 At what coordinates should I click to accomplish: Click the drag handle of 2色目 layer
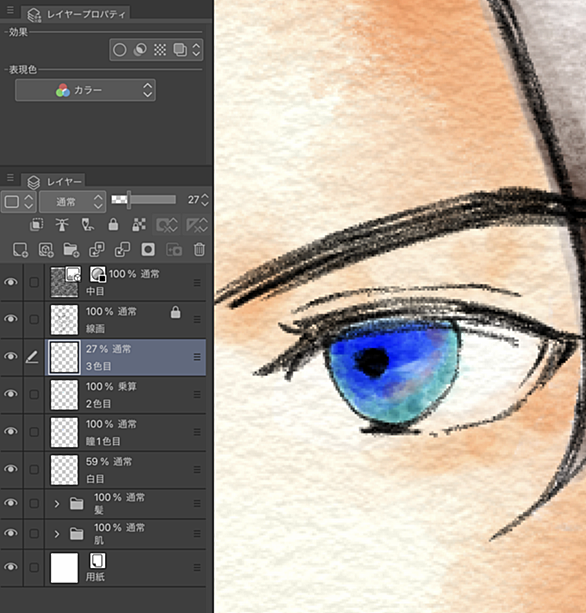[197, 394]
